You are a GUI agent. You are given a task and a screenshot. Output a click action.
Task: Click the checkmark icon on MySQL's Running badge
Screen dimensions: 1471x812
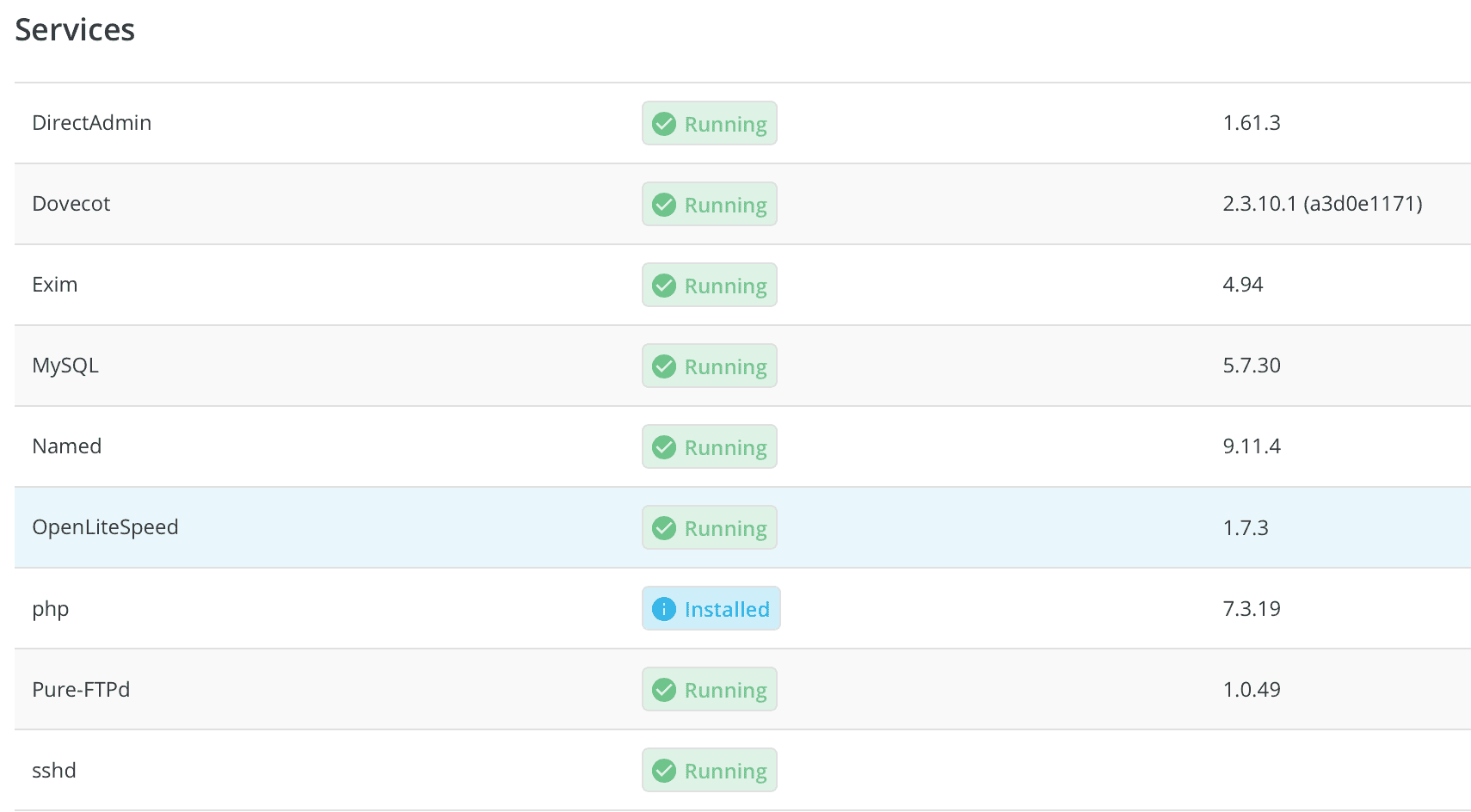(663, 366)
